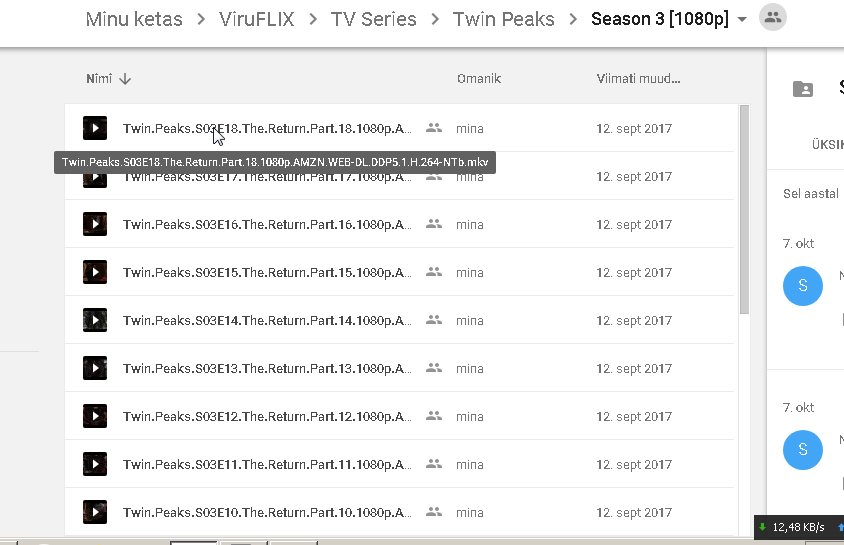The image size is (844, 545).
Task: Click the shared folder icon in details panel
Action: (803, 88)
